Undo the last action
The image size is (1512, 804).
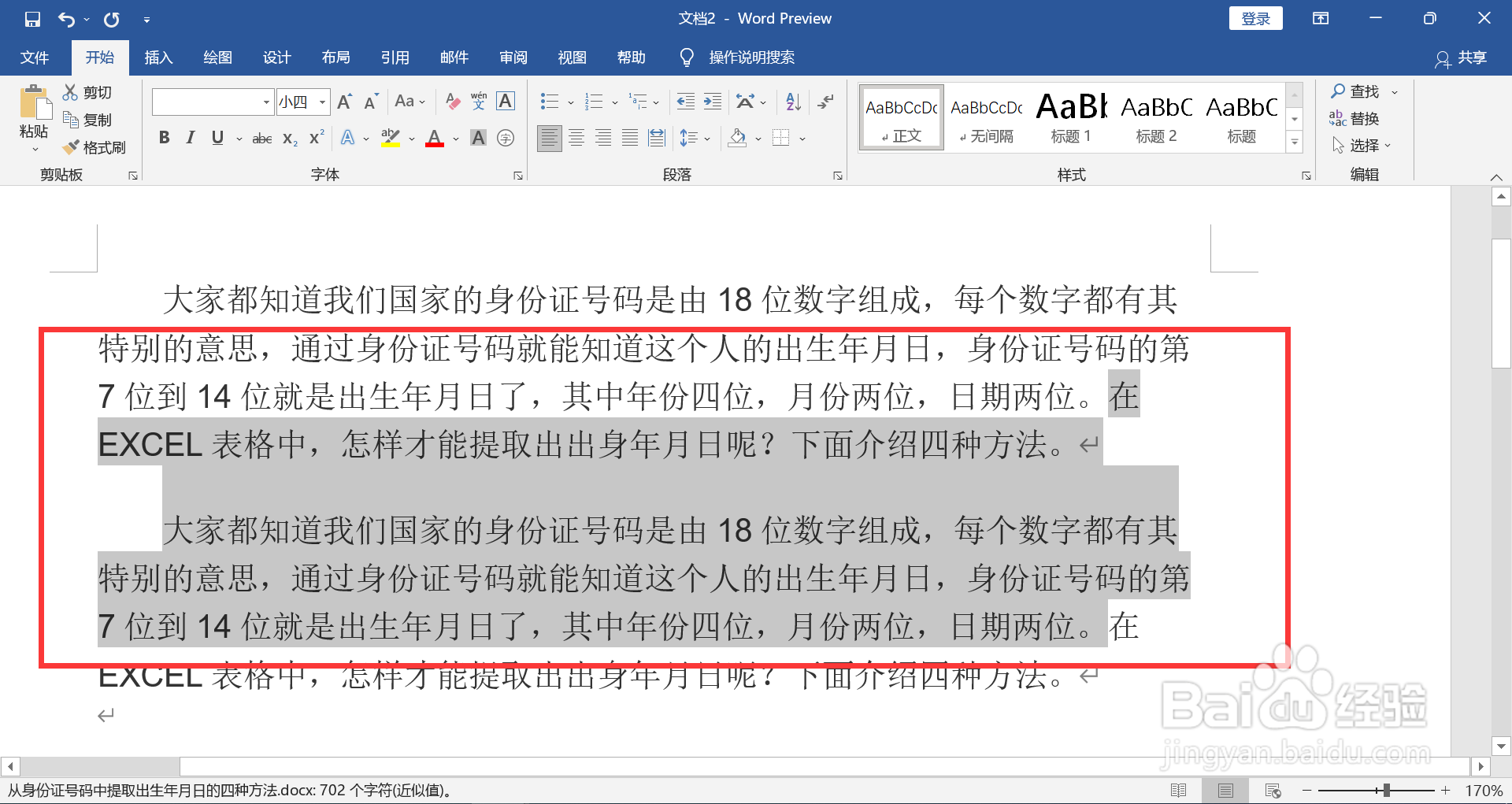pyautogui.click(x=66, y=19)
